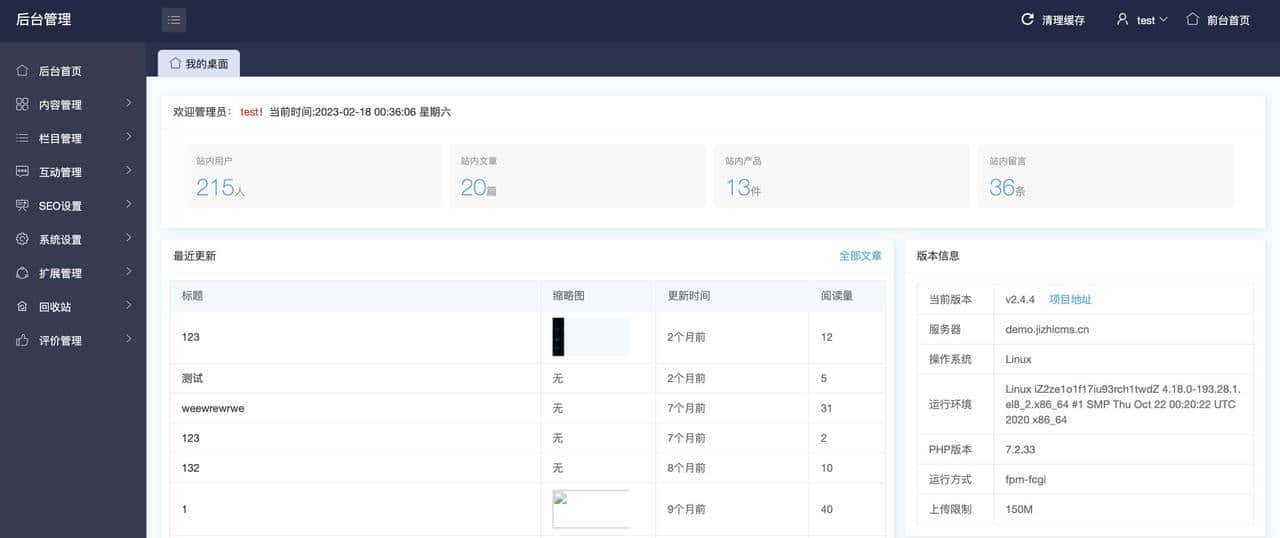Expand the 栏目管理 chevron
This screenshot has height=538, width=1280.
point(129,137)
